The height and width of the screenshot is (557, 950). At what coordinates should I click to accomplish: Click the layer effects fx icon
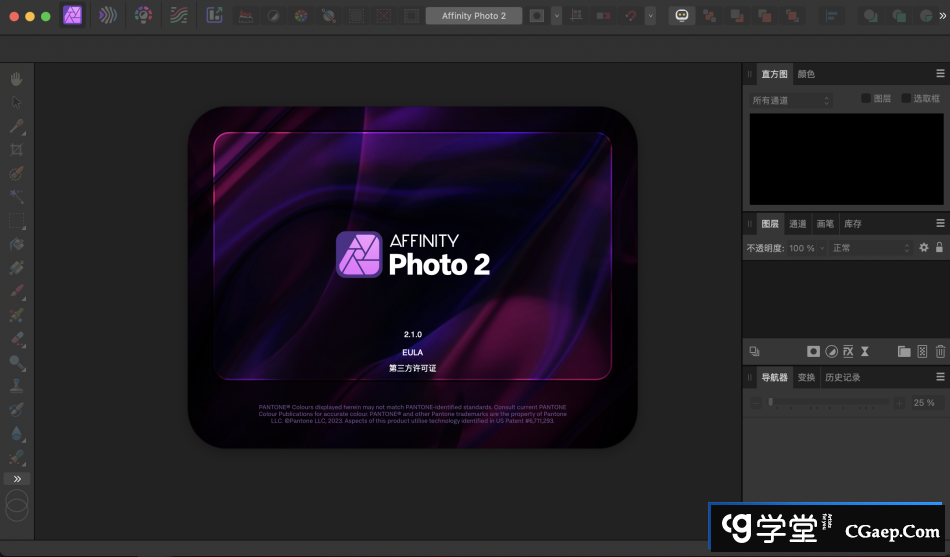(x=847, y=351)
